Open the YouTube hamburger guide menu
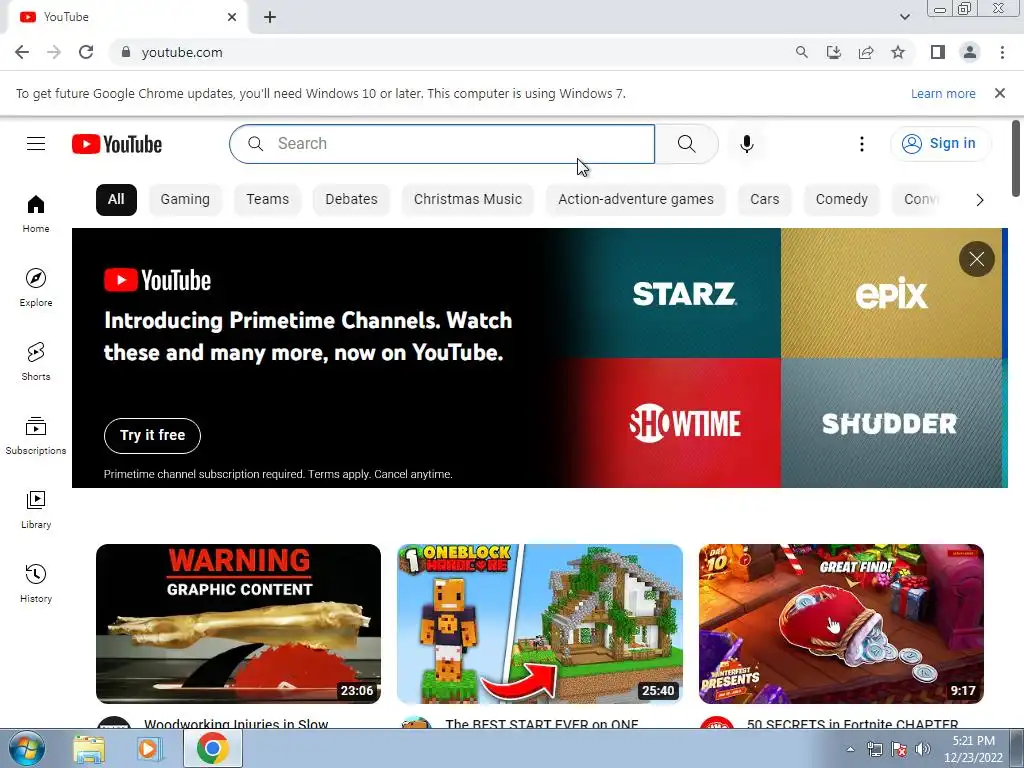The height and width of the screenshot is (768, 1024). (x=36, y=144)
